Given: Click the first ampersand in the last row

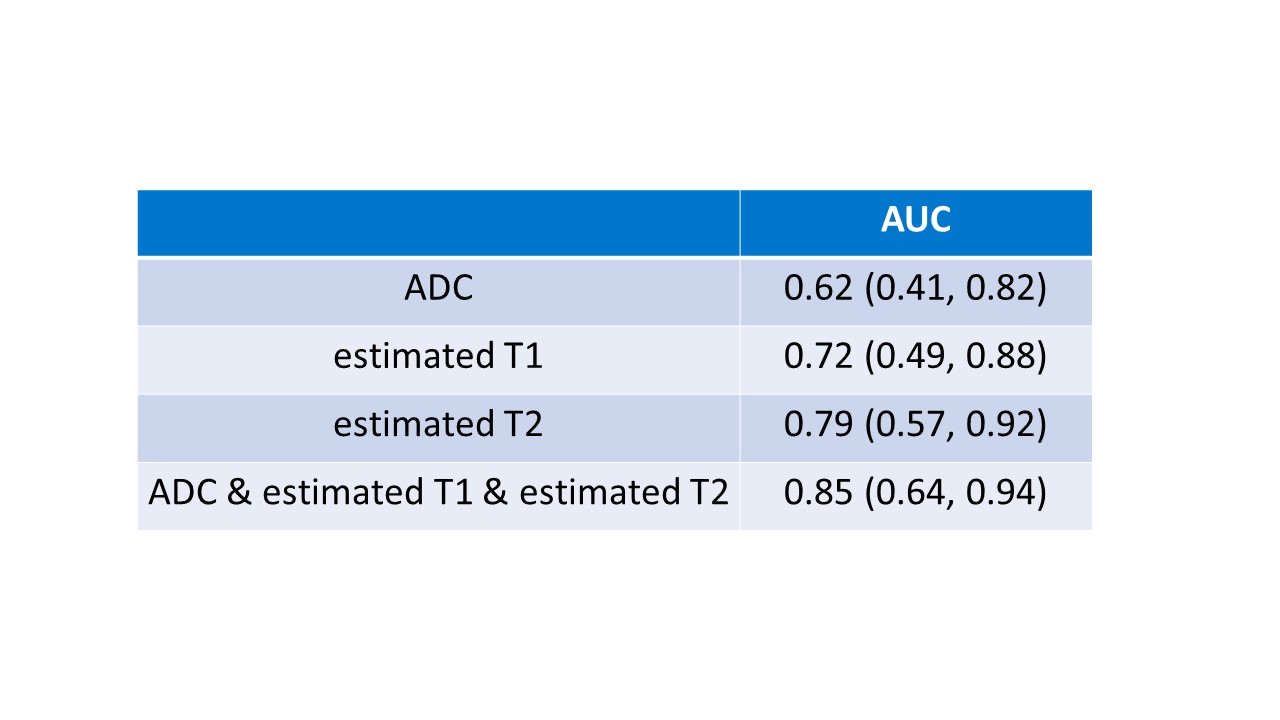Looking at the screenshot, I should click(x=239, y=493).
